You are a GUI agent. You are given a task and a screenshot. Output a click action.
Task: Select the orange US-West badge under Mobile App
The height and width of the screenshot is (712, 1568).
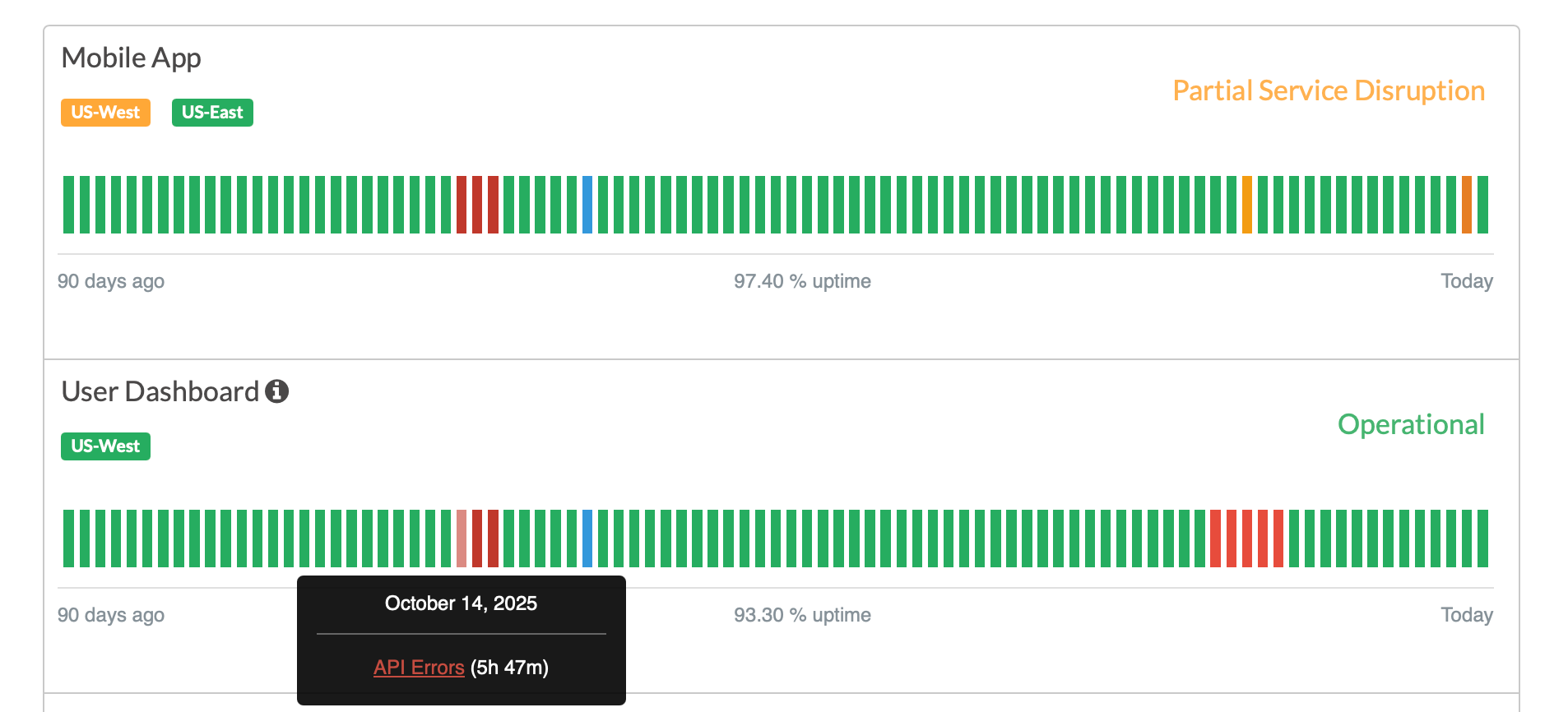[105, 113]
